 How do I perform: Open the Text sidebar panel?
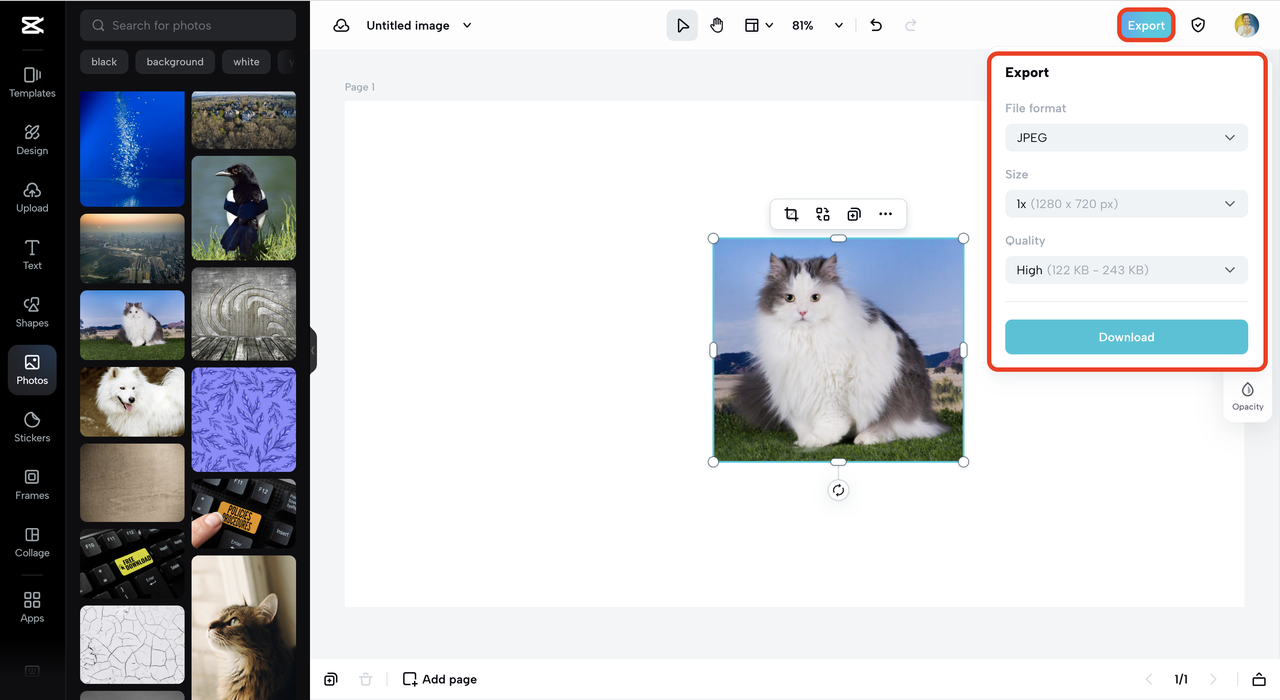pos(32,254)
